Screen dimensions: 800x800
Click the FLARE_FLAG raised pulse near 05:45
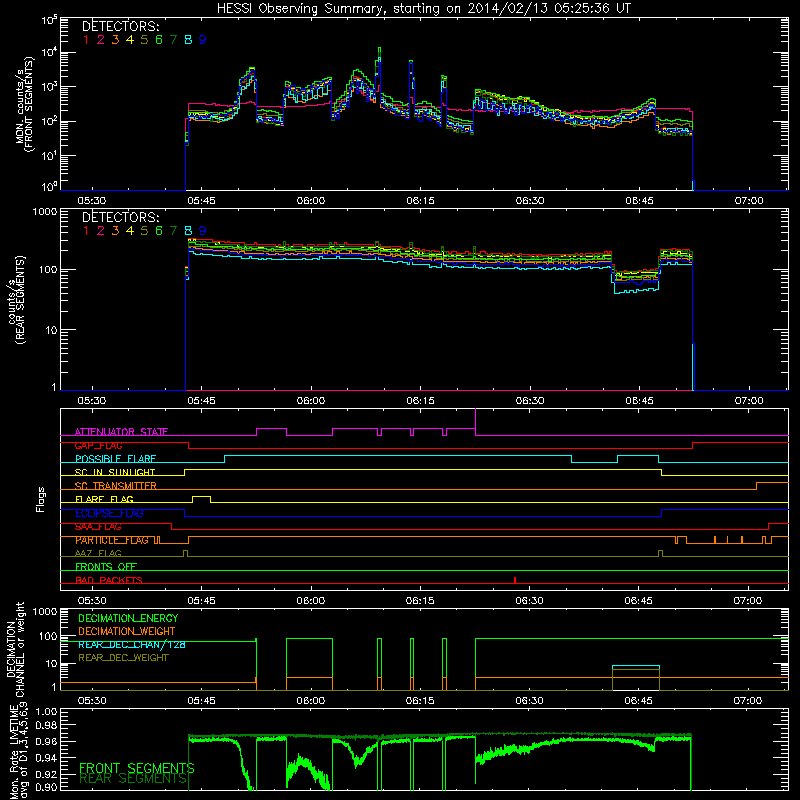pos(202,497)
